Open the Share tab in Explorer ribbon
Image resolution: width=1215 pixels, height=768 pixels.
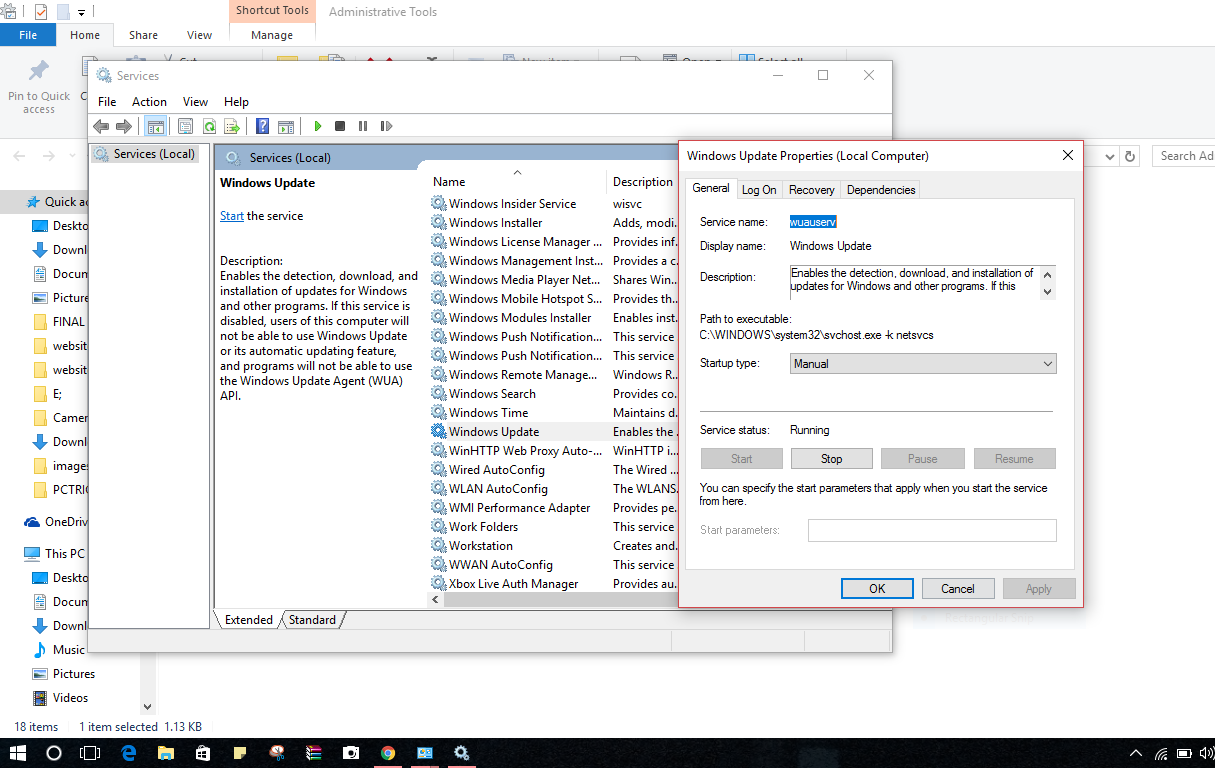tap(143, 35)
